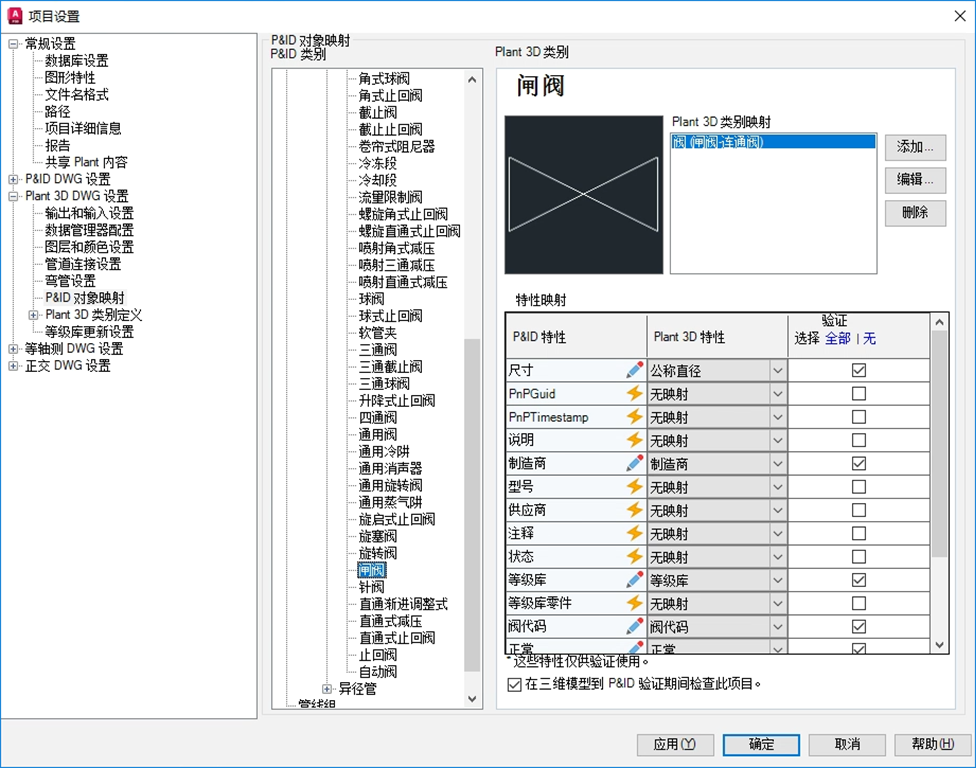Click the gate valve symbol preview
Screen dimensions: 976x768
click(583, 194)
